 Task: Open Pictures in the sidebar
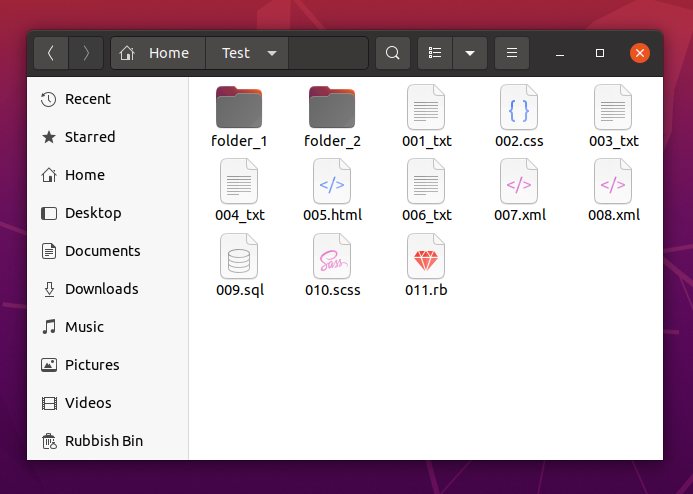pos(108,365)
